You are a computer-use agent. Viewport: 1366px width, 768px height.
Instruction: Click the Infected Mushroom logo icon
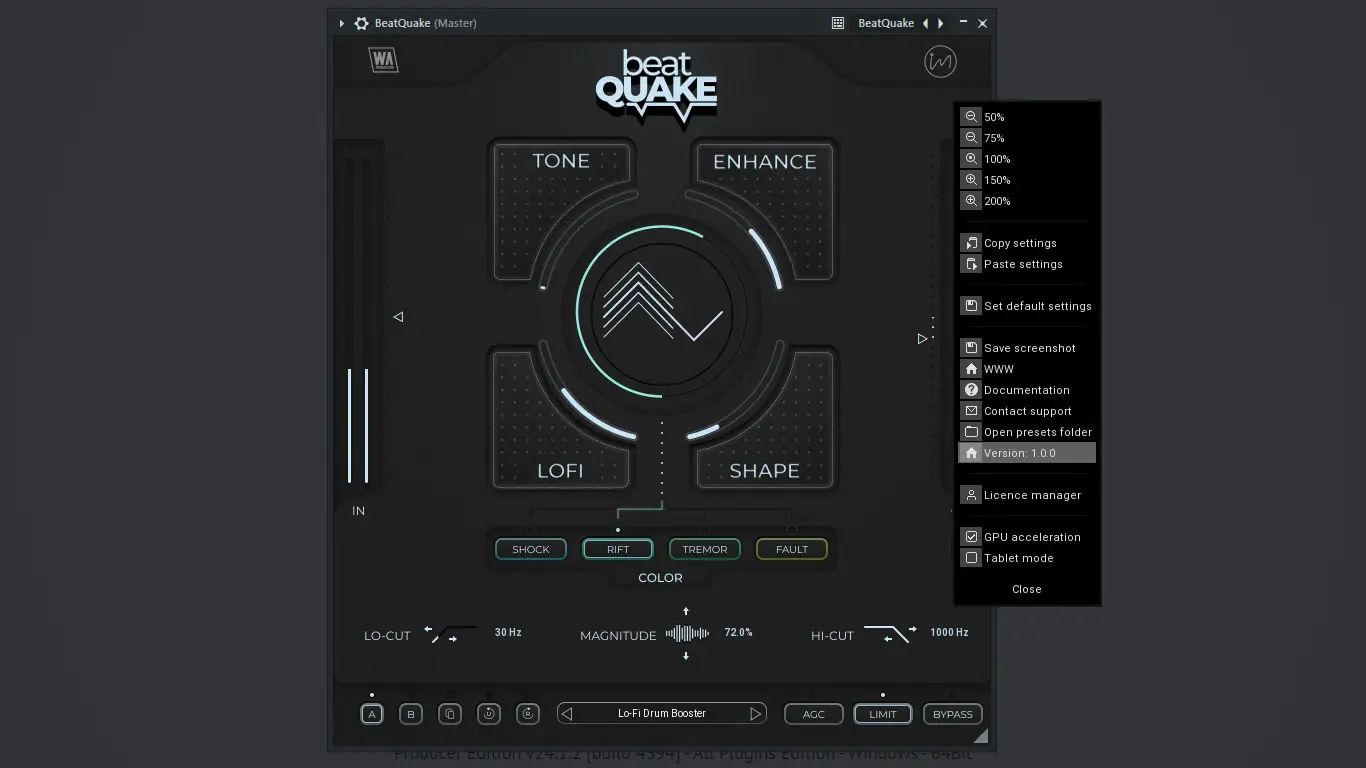coord(940,61)
